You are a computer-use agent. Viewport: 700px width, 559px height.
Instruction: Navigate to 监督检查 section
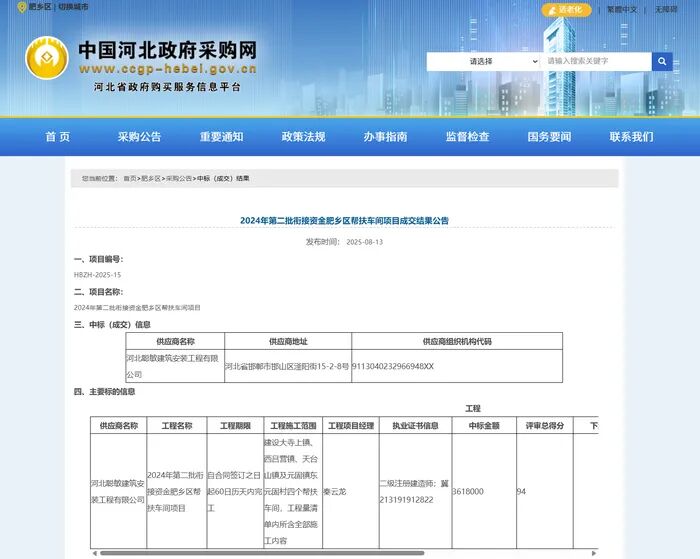(x=467, y=137)
